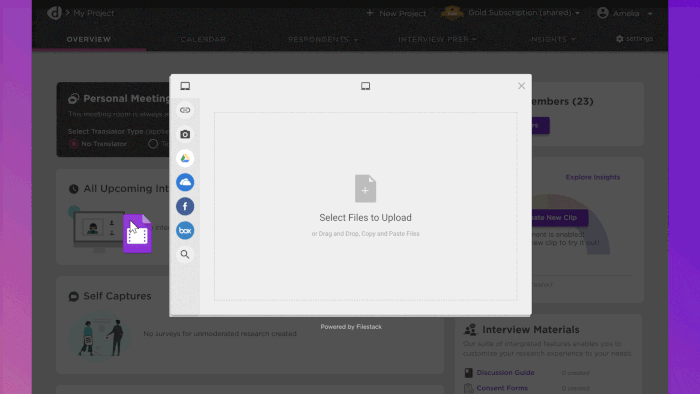This screenshot has height=394, width=700.
Task: Switch to the Calendar tab
Action: pyautogui.click(x=203, y=39)
